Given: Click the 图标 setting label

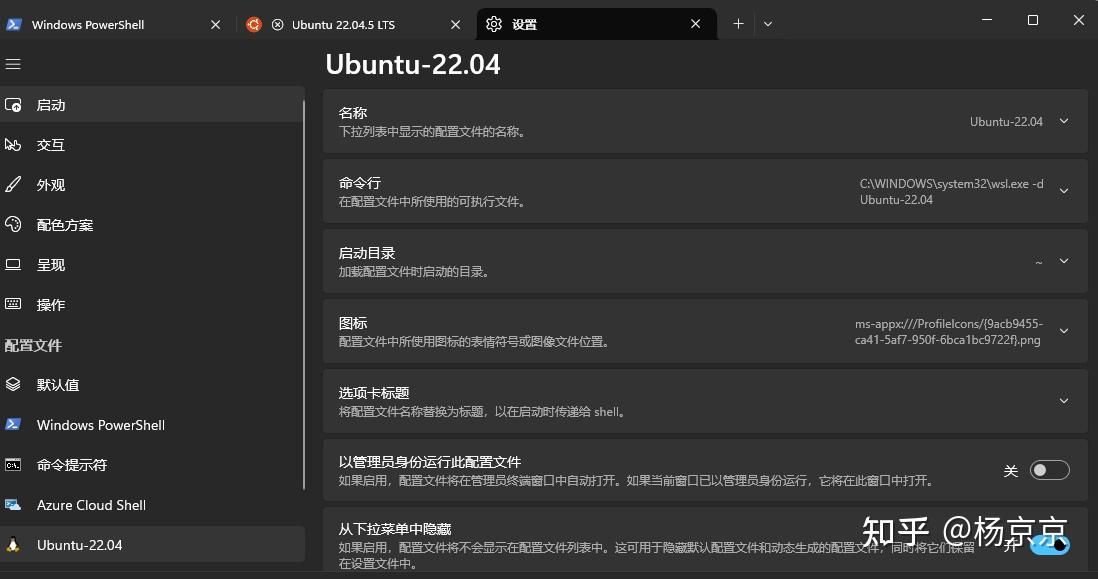Looking at the screenshot, I should pyautogui.click(x=353, y=323).
